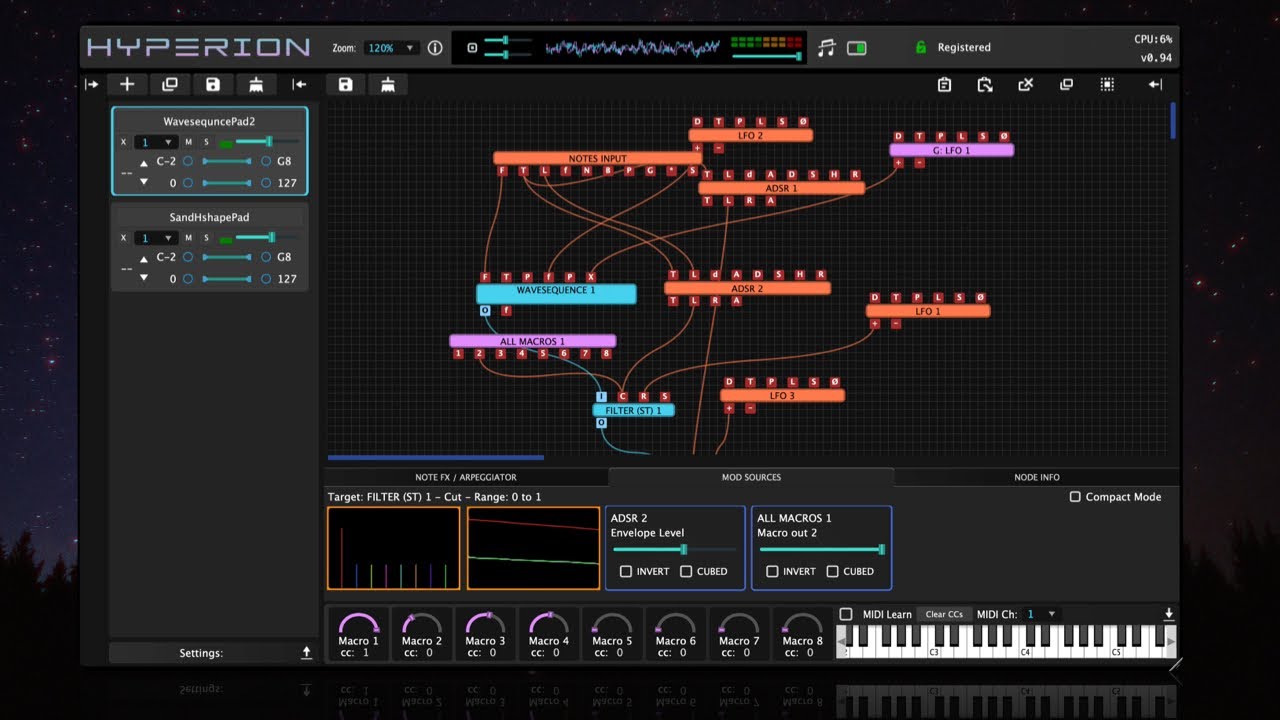Click the Clear CCs button
This screenshot has height=720, width=1280.
click(944, 614)
